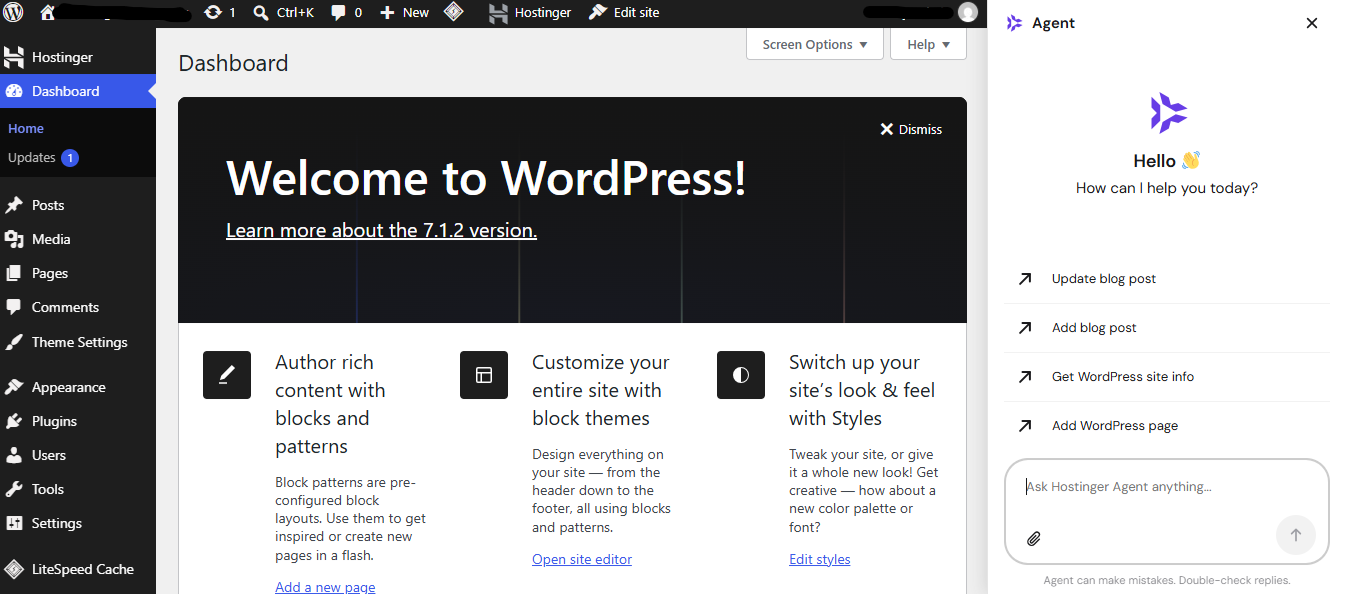1346x594 pixels.
Task: Click the Add a new page link
Action: 325,587
